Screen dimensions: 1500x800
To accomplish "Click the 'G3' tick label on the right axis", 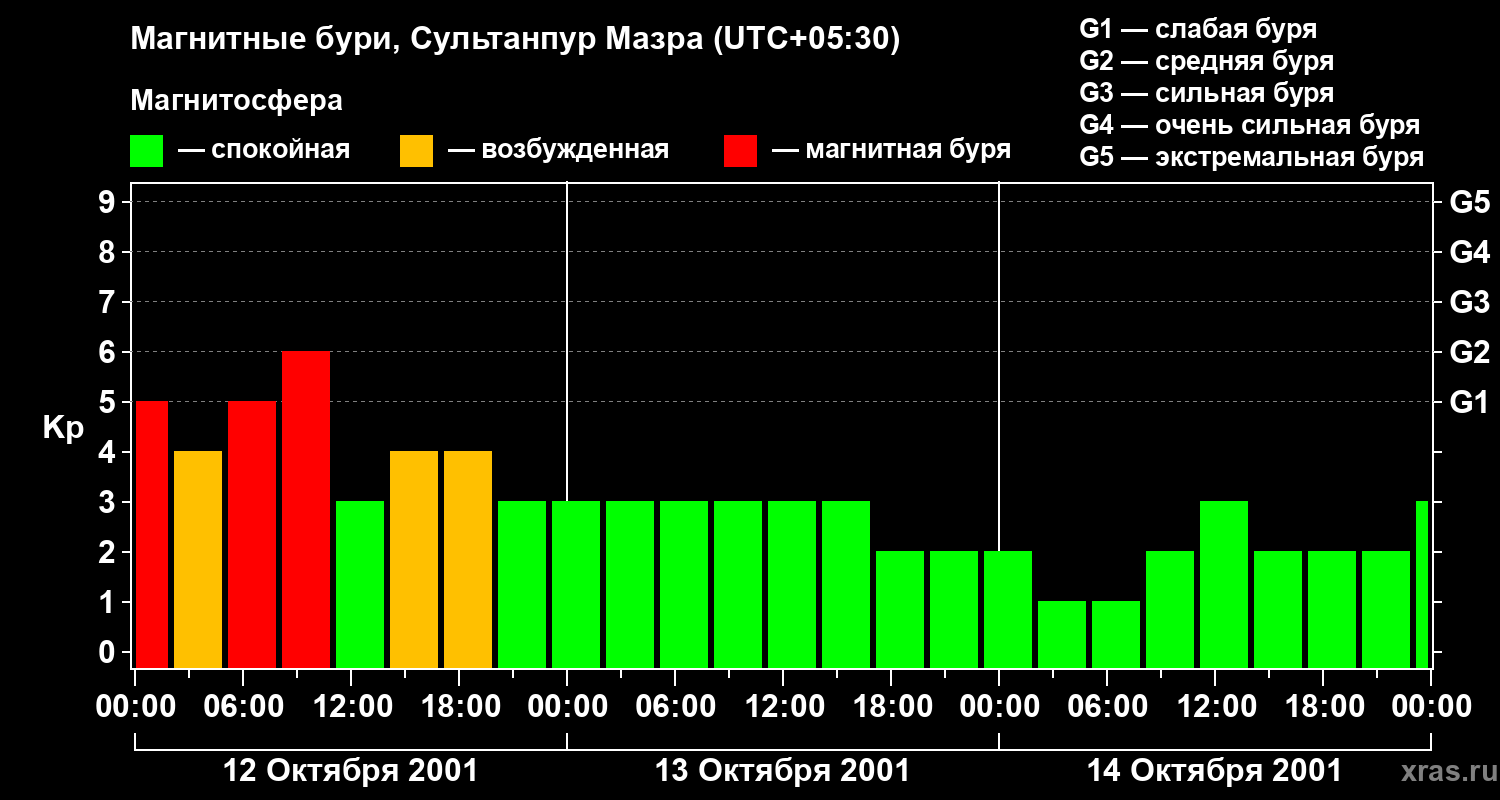I will pyautogui.click(x=1470, y=302).
